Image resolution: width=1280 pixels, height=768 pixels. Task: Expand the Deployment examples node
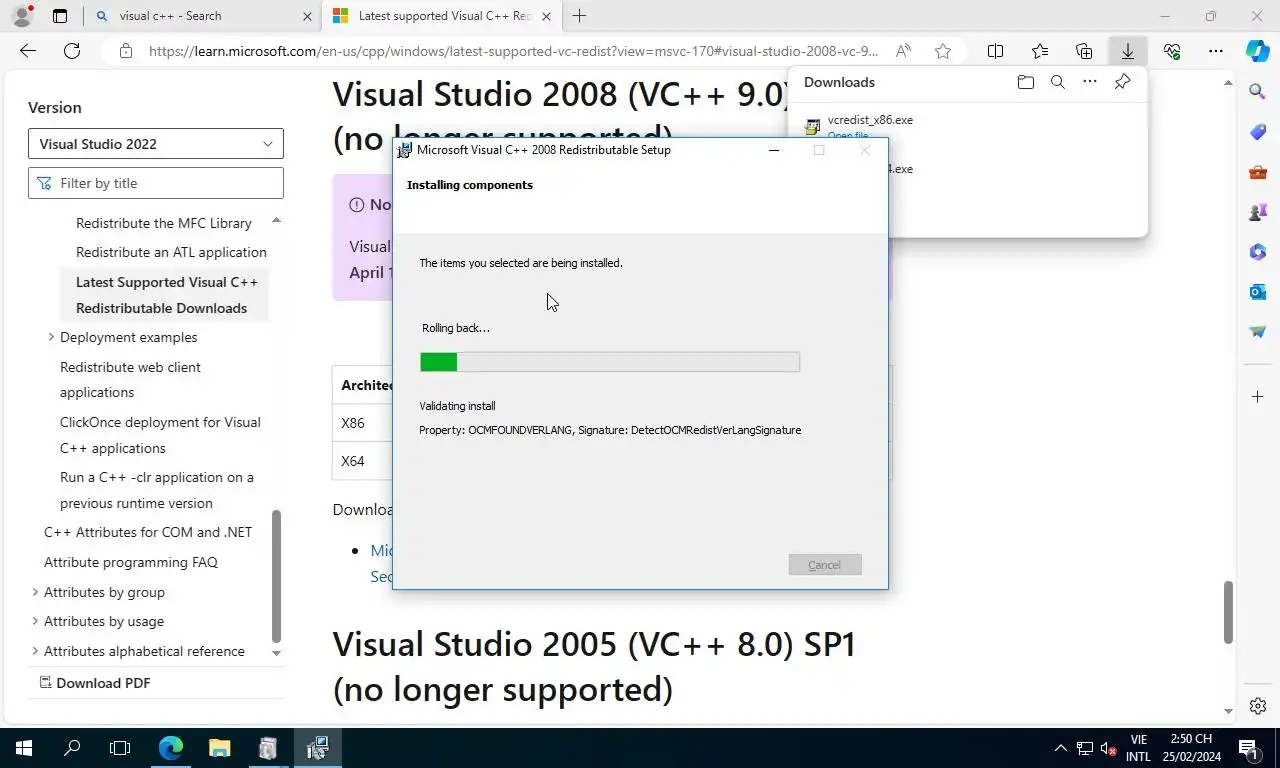point(51,337)
